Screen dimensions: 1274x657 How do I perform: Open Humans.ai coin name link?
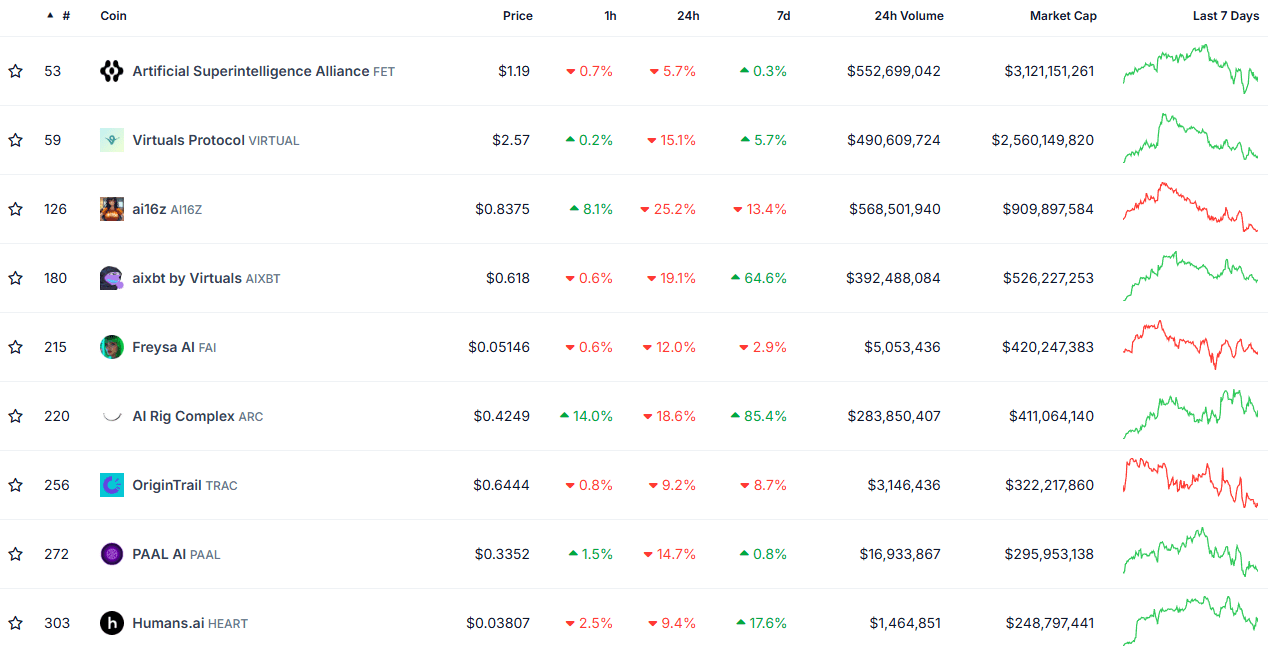(190, 623)
